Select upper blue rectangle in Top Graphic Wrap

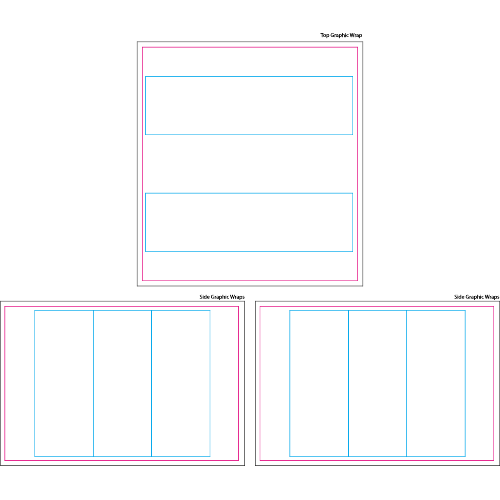[249, 105]
